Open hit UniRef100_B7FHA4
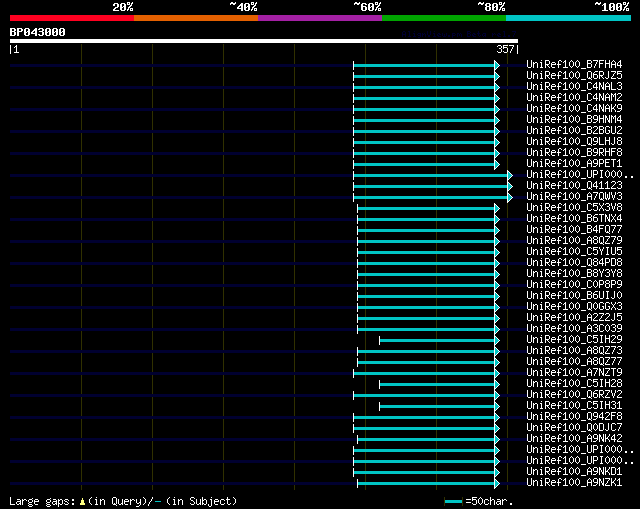The image size is (640, 509). pyautogui.click(x=574, y=64)
